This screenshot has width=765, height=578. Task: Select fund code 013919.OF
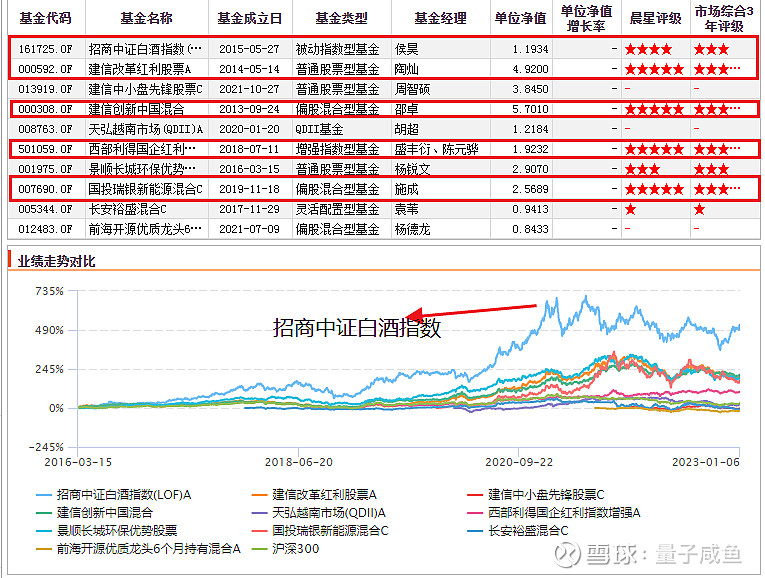45,89
